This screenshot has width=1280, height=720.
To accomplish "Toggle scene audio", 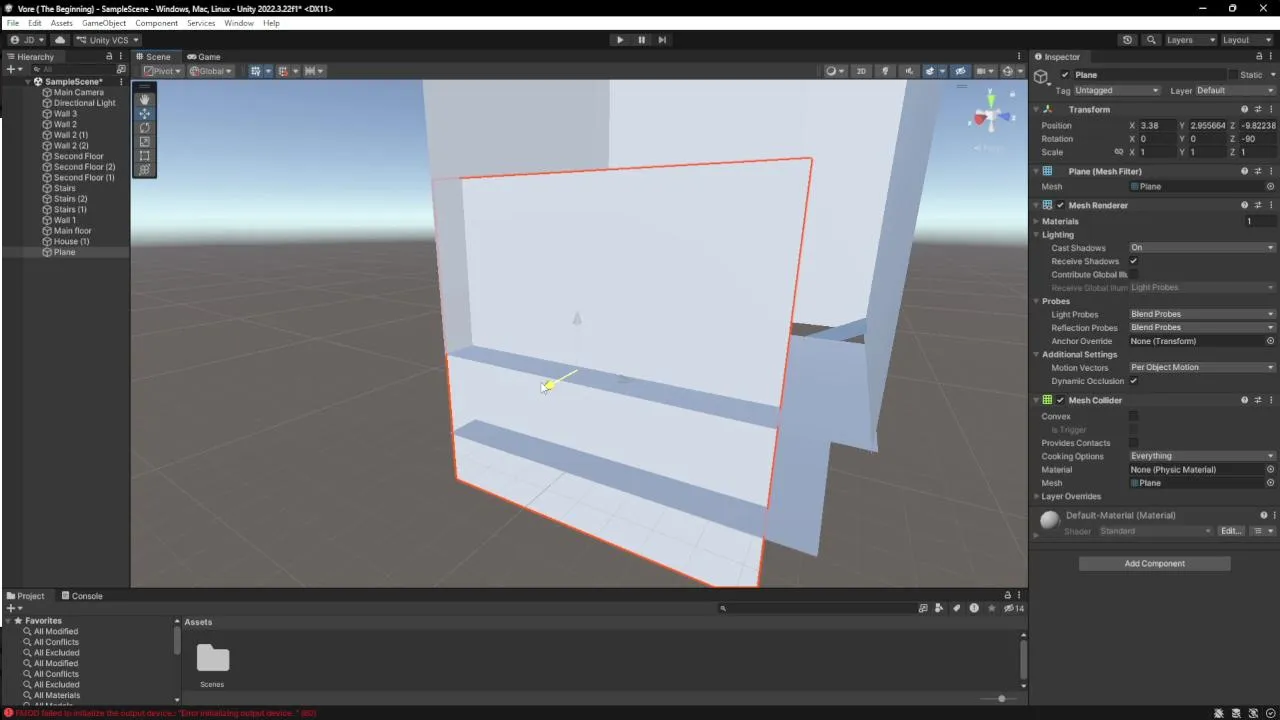I will coord(909,71).
